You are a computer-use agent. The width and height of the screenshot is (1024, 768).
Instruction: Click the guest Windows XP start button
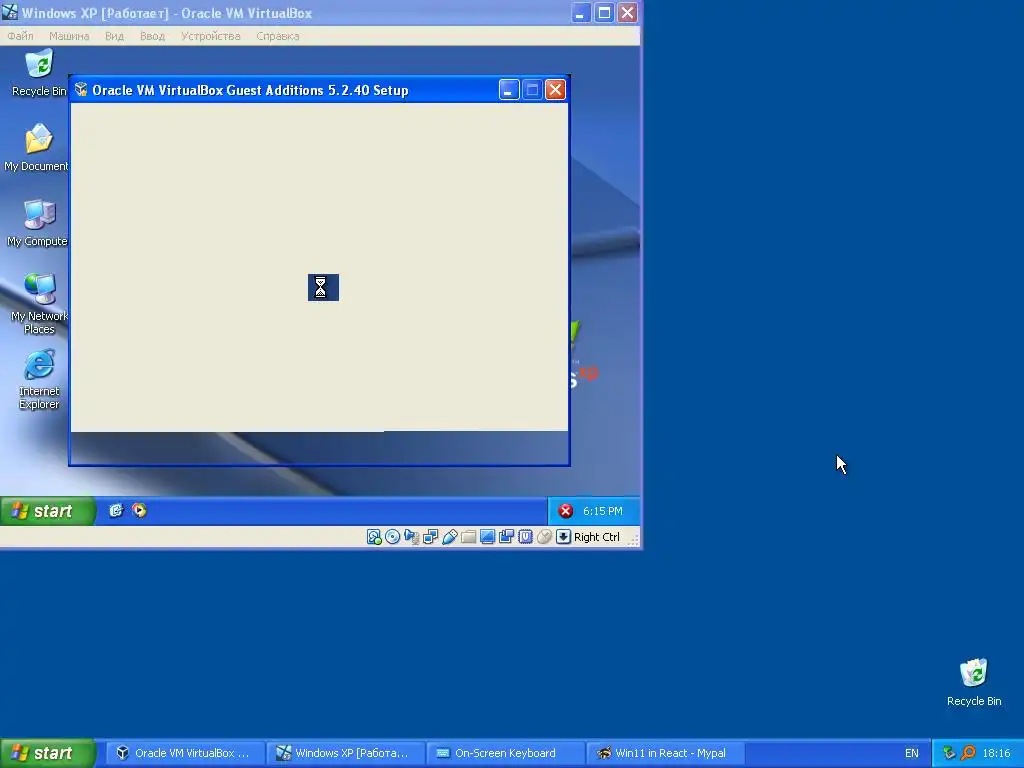tap(48, 511)
